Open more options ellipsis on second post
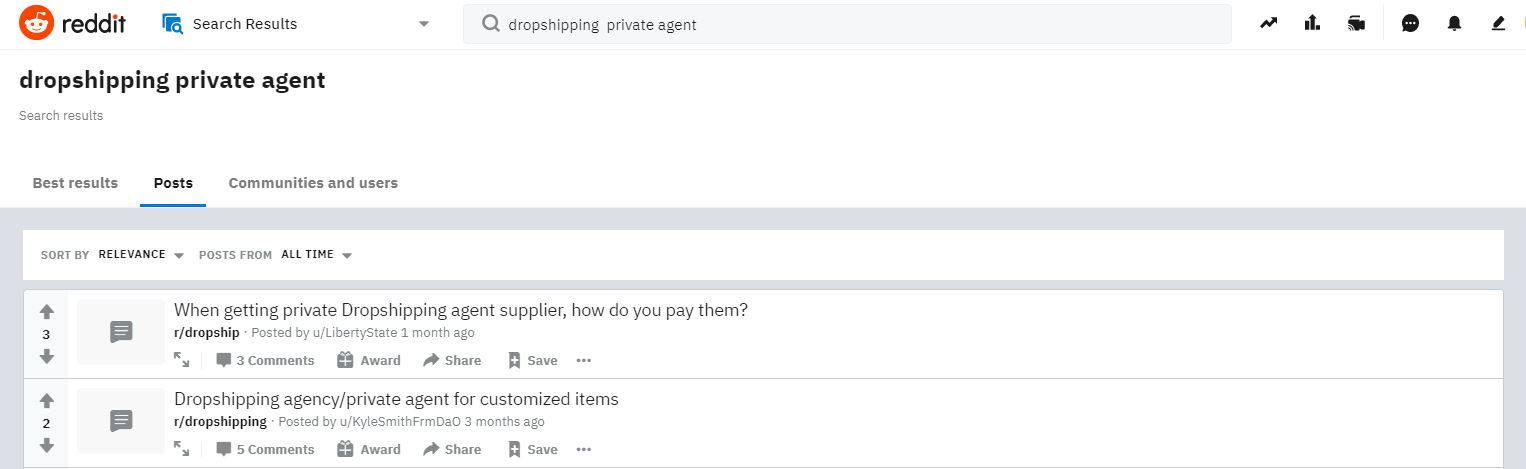The width and height of the screenshot is (1526, 469). (x=584, y=450)
